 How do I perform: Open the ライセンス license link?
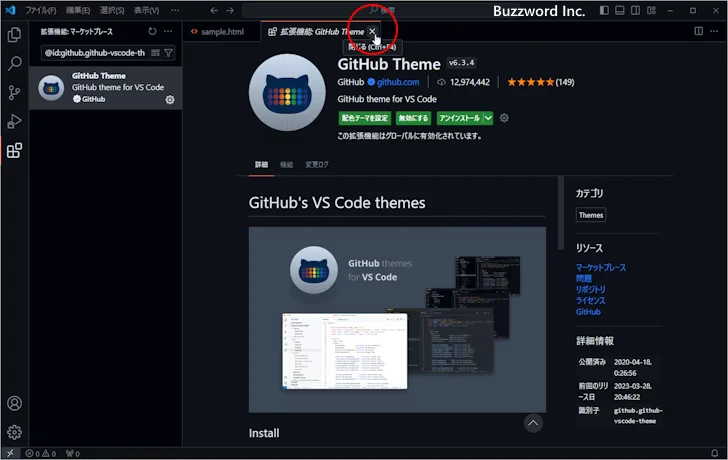591,300
